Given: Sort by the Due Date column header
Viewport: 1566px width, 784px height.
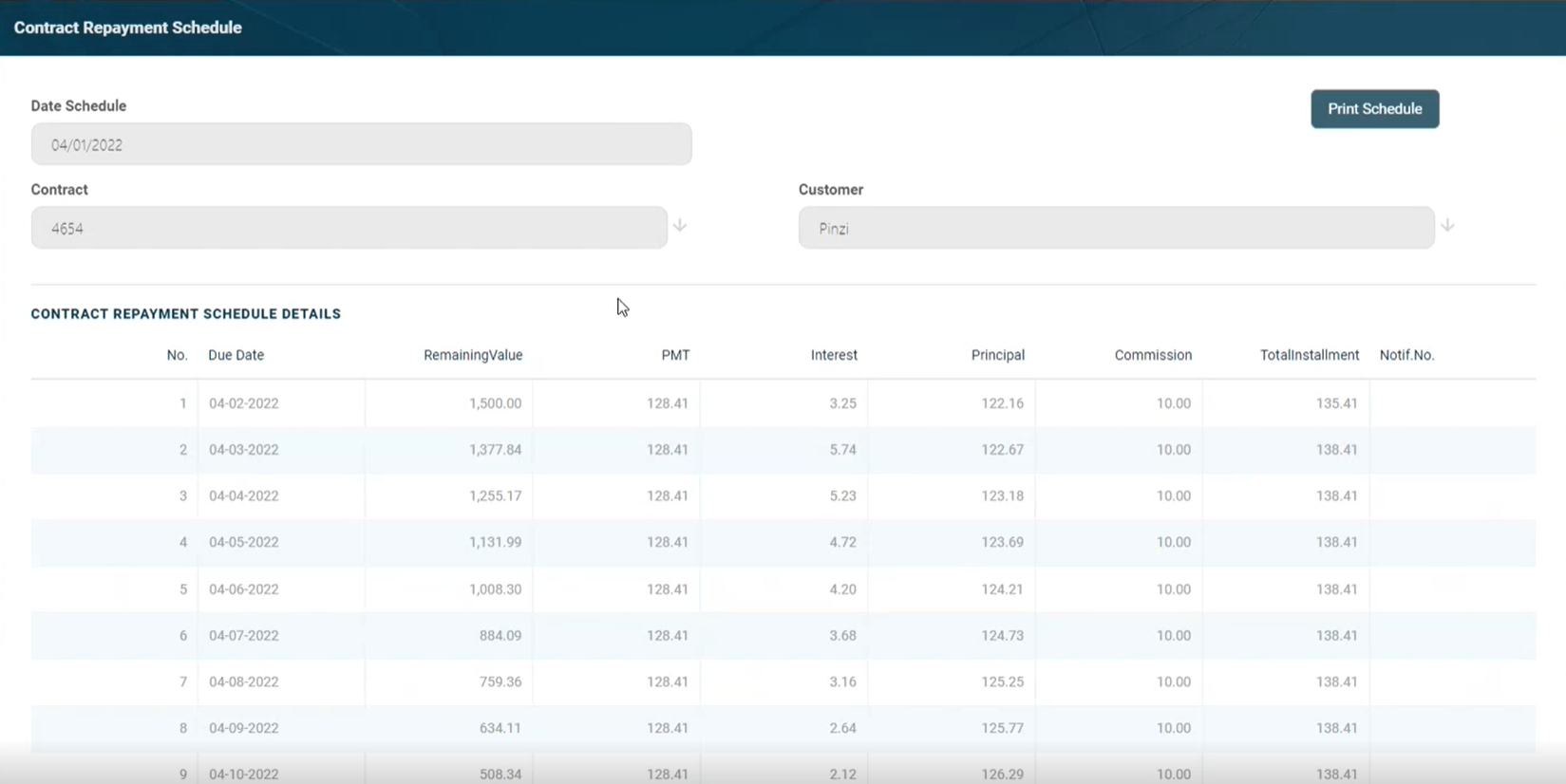Looking at the screenshot, I should (x=236, y=355).
